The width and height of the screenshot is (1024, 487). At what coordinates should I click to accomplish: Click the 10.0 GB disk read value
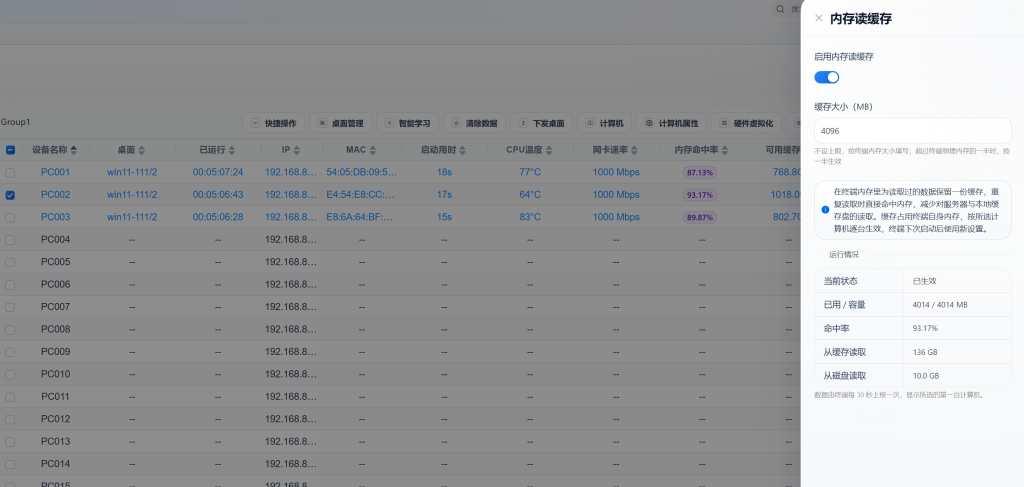pyautogui.click(x=925, y=376)
